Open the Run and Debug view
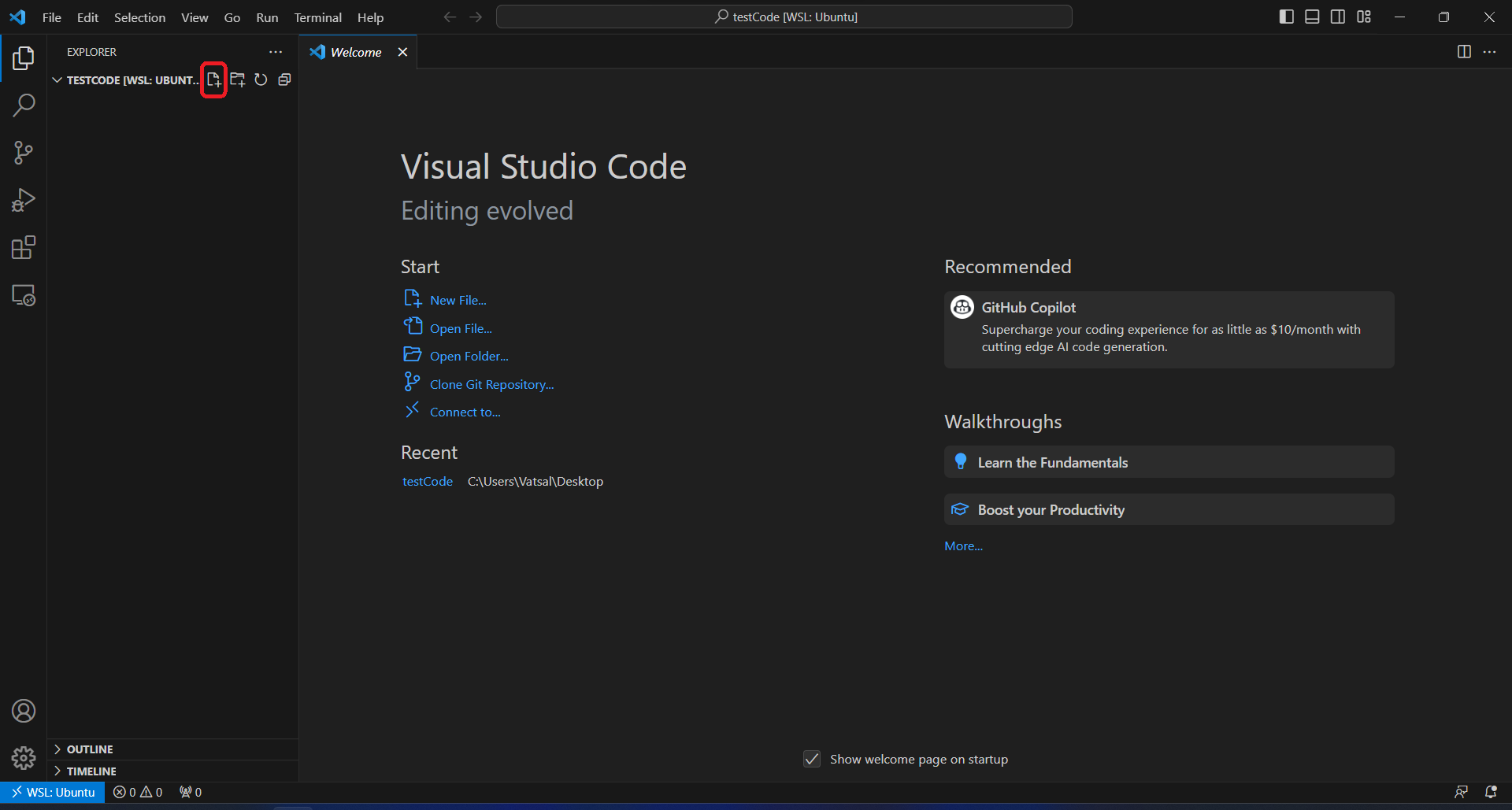Screen dimensions: 1512x810 [x=24, y=200]
